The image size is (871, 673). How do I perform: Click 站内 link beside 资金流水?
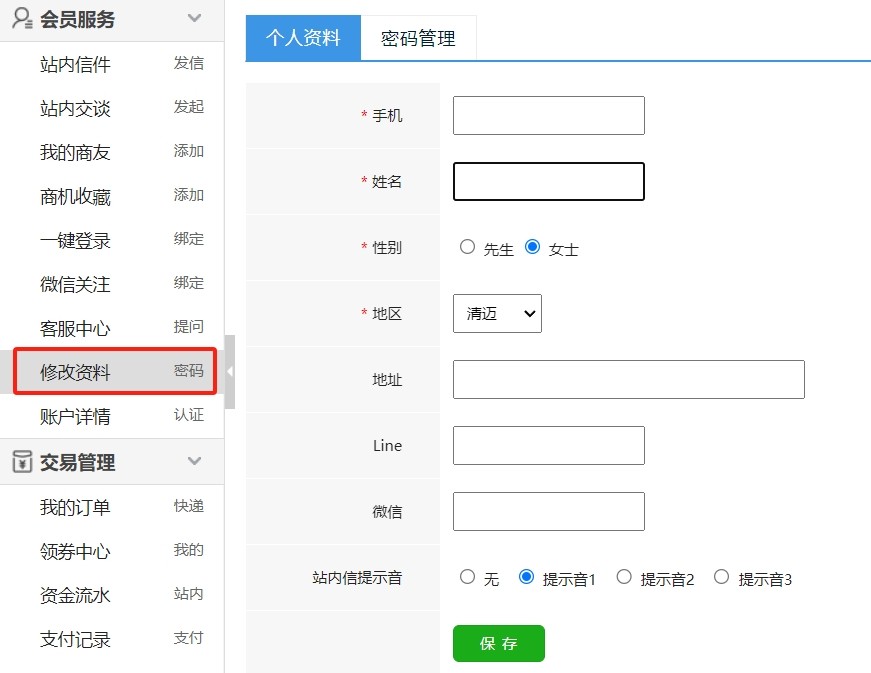point(189,593)
